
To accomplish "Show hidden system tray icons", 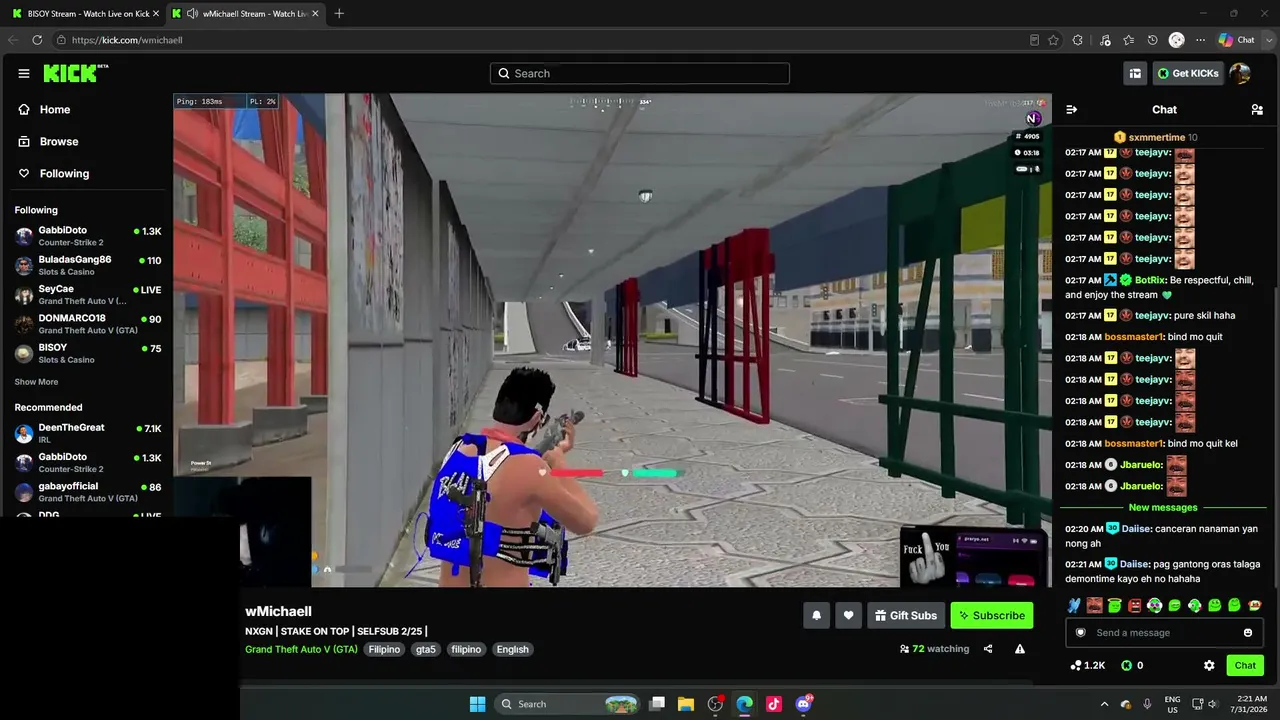I will pos(1104,704).
